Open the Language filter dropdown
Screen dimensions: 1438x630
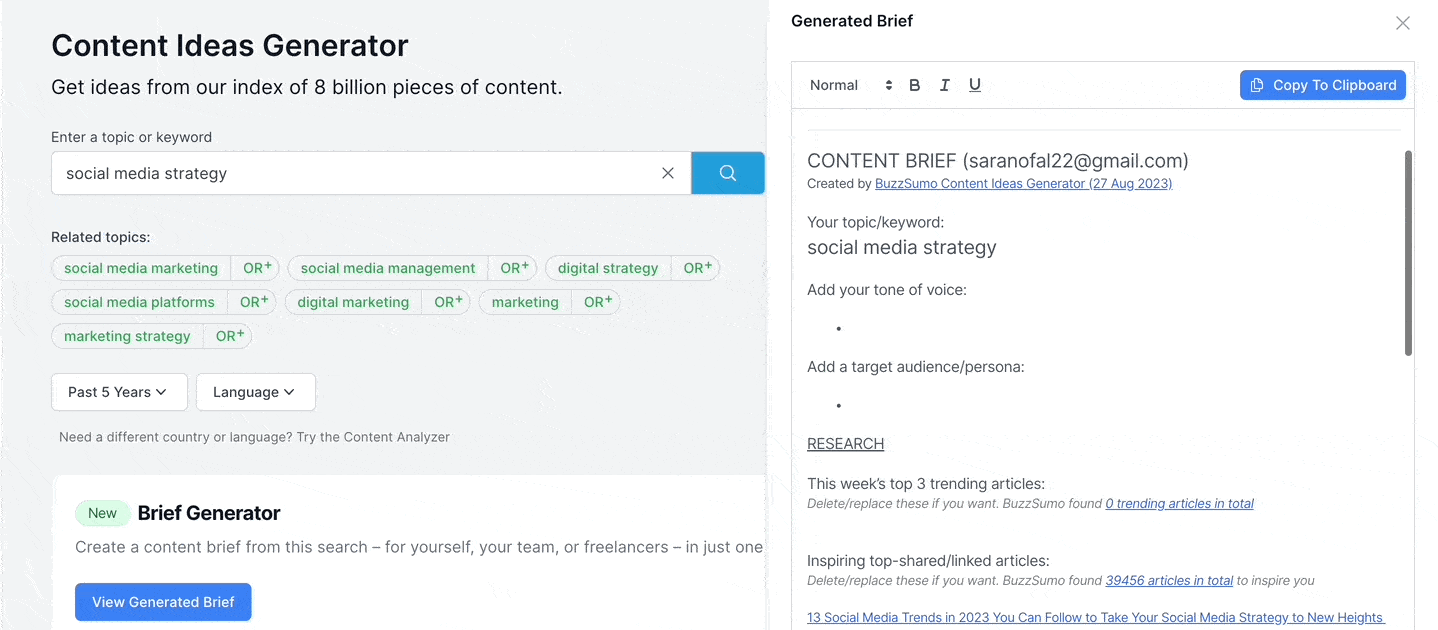click(255, 392)
